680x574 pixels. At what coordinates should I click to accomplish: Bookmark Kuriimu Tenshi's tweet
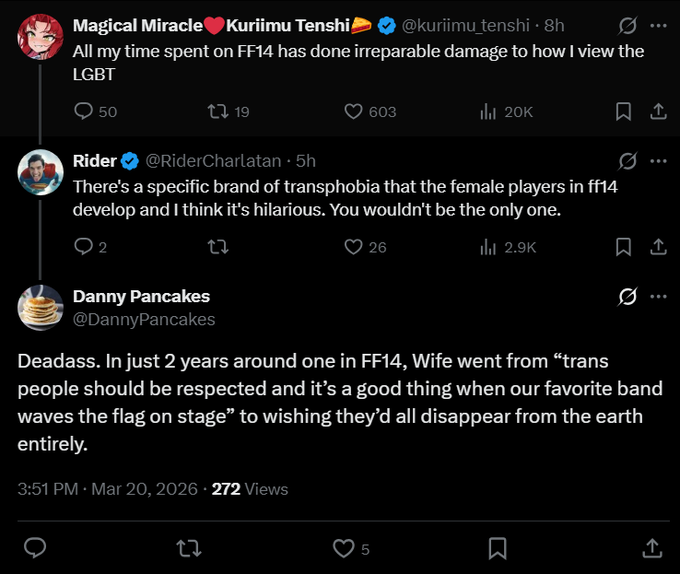623,112
